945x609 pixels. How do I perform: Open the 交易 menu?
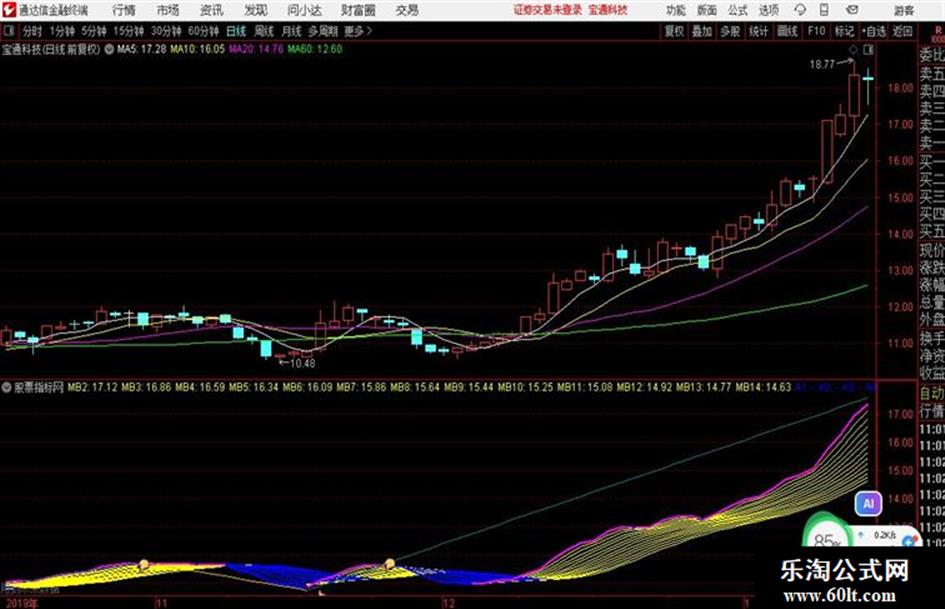tap(407, 10)
